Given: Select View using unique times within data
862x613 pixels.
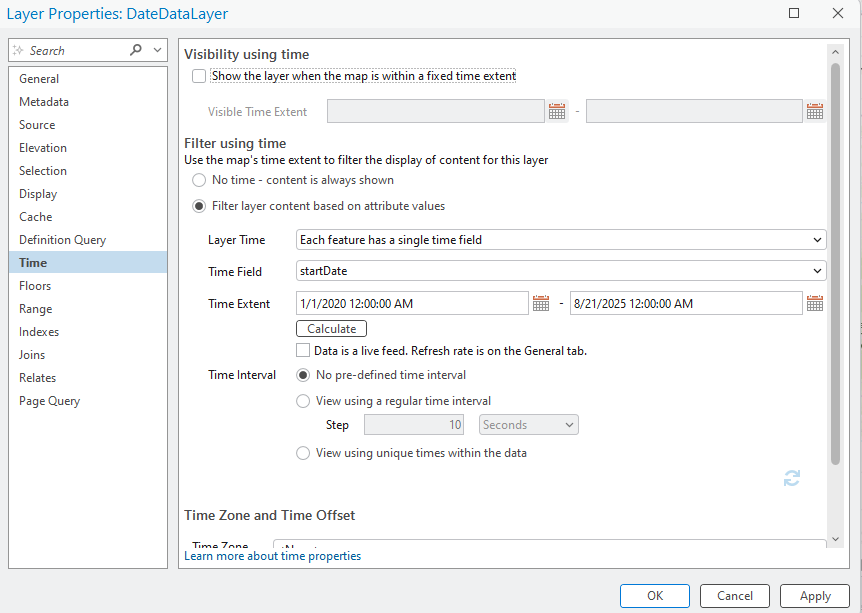Looking at the screenshot, I should pos(303,453).
